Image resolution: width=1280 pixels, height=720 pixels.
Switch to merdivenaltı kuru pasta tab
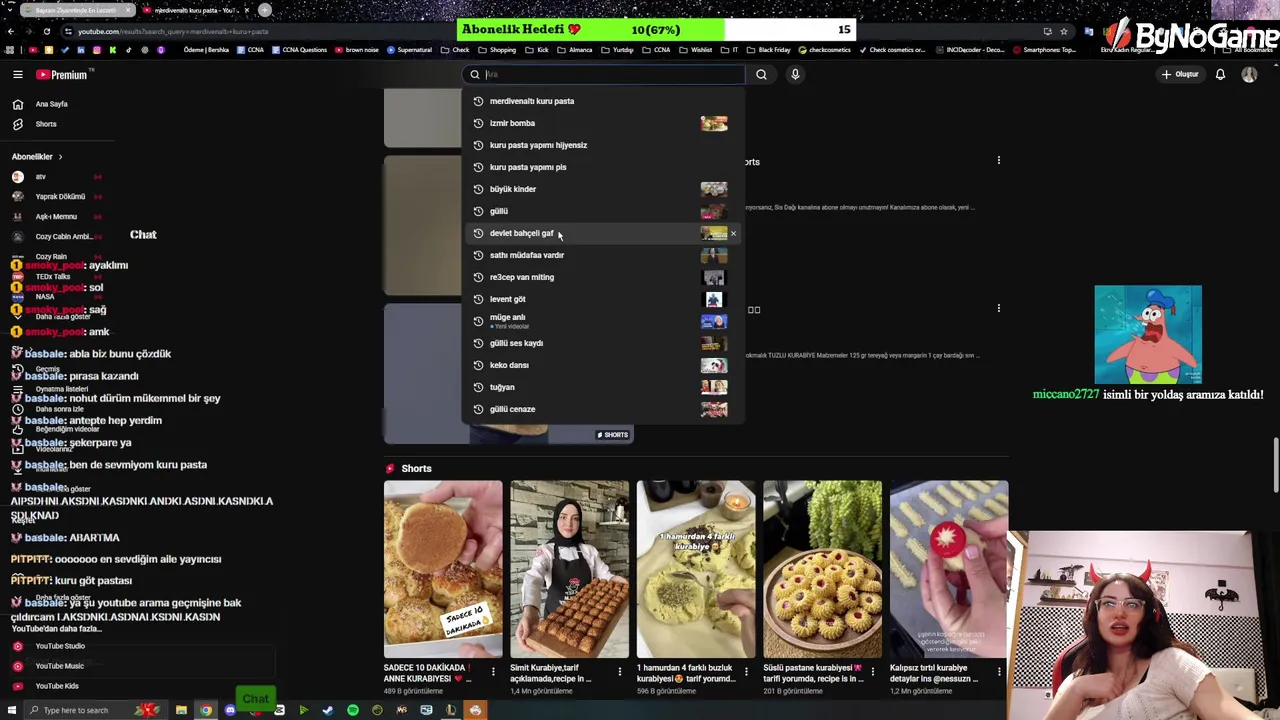click(196, 10)
